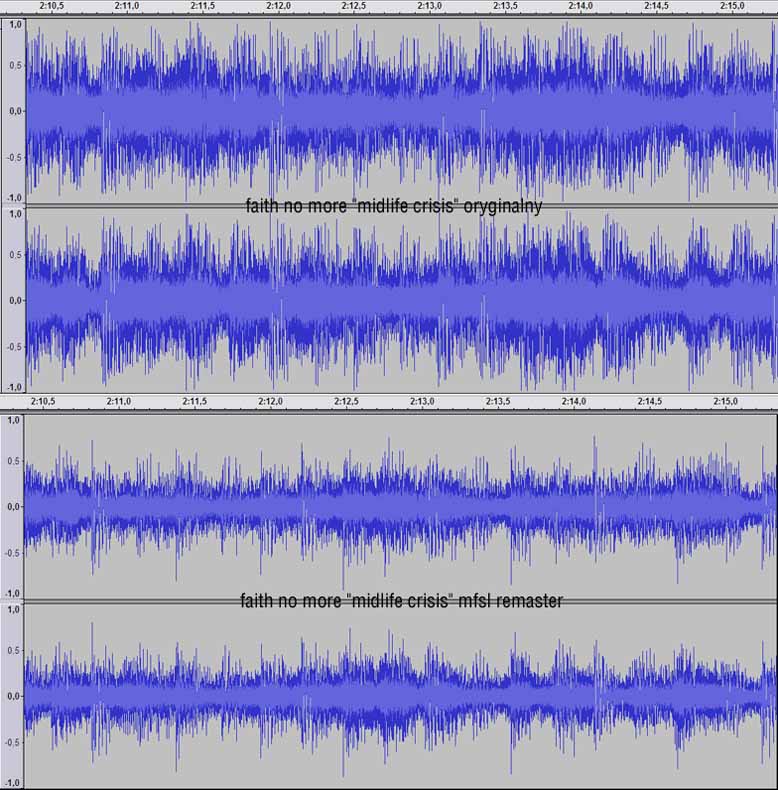
Task: Click the -0,5 scale label of original's second channel
Action: click(x=14, y=347)
